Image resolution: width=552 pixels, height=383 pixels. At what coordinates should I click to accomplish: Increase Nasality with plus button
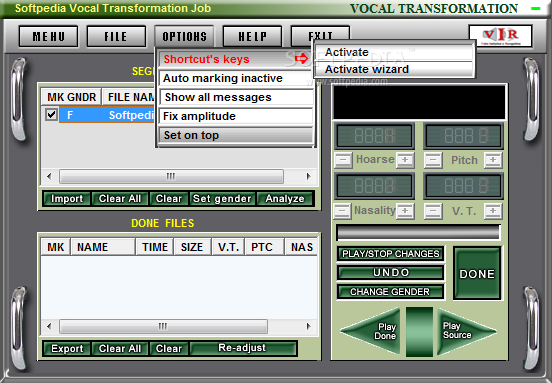click(405, 211)
